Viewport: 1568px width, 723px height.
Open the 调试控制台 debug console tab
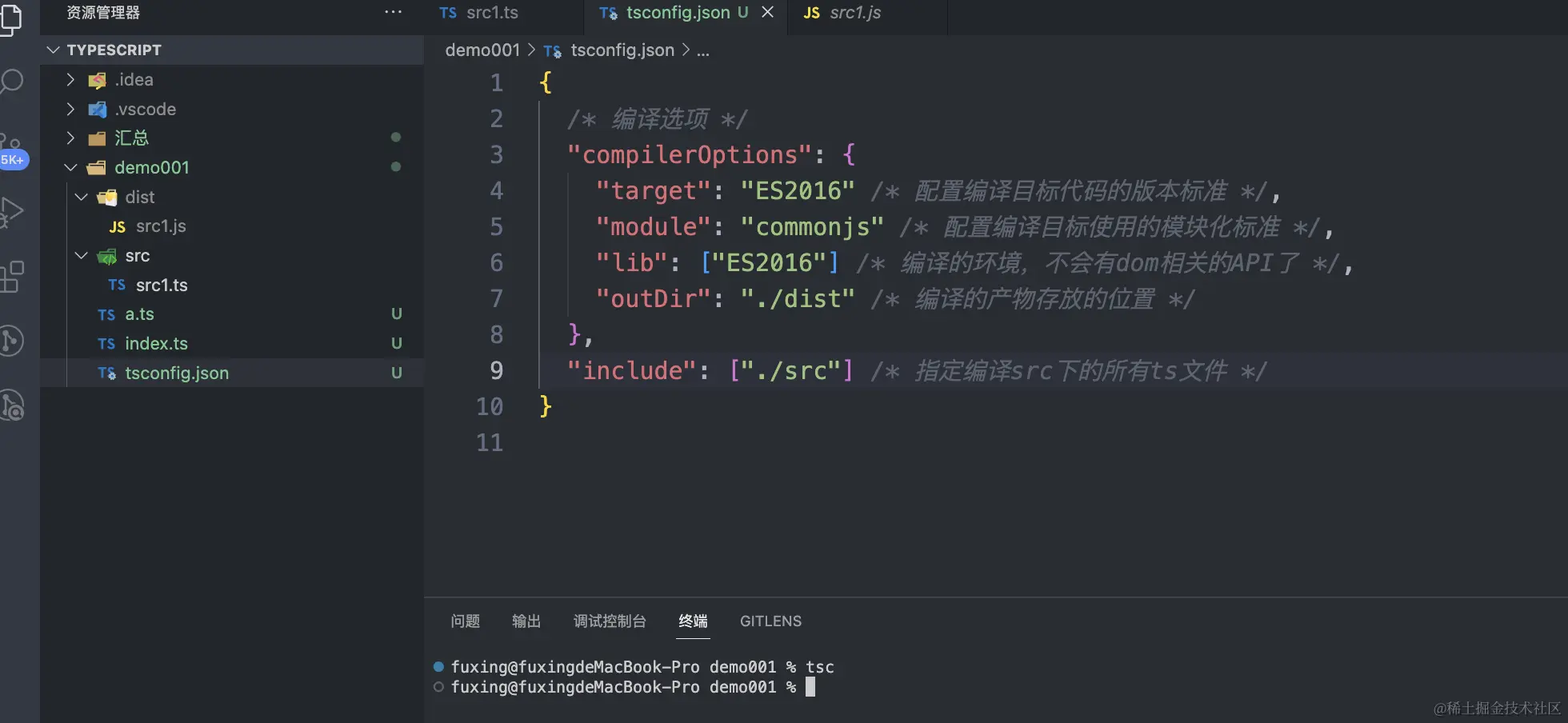pyautogui.click(x=610, y=621)
